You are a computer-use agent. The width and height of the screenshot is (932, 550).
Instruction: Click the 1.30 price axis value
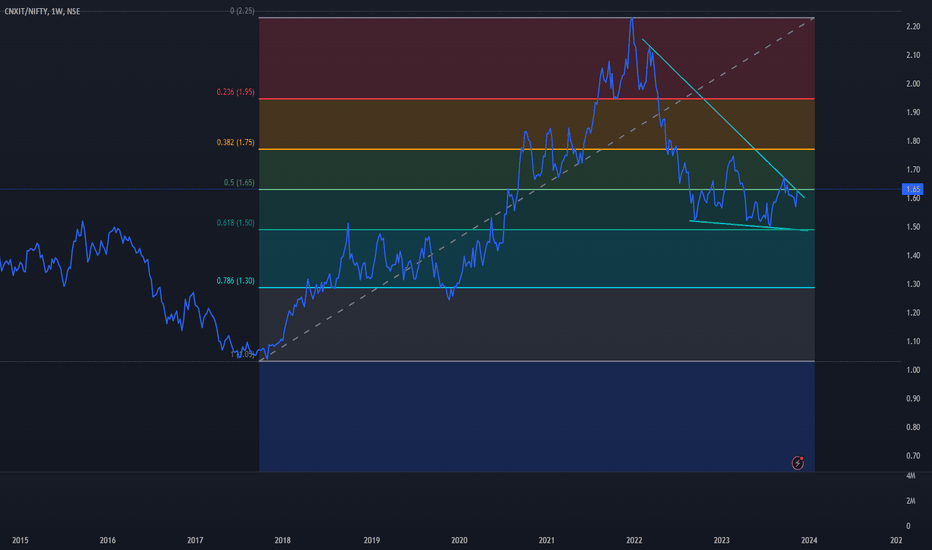point(913,284)
